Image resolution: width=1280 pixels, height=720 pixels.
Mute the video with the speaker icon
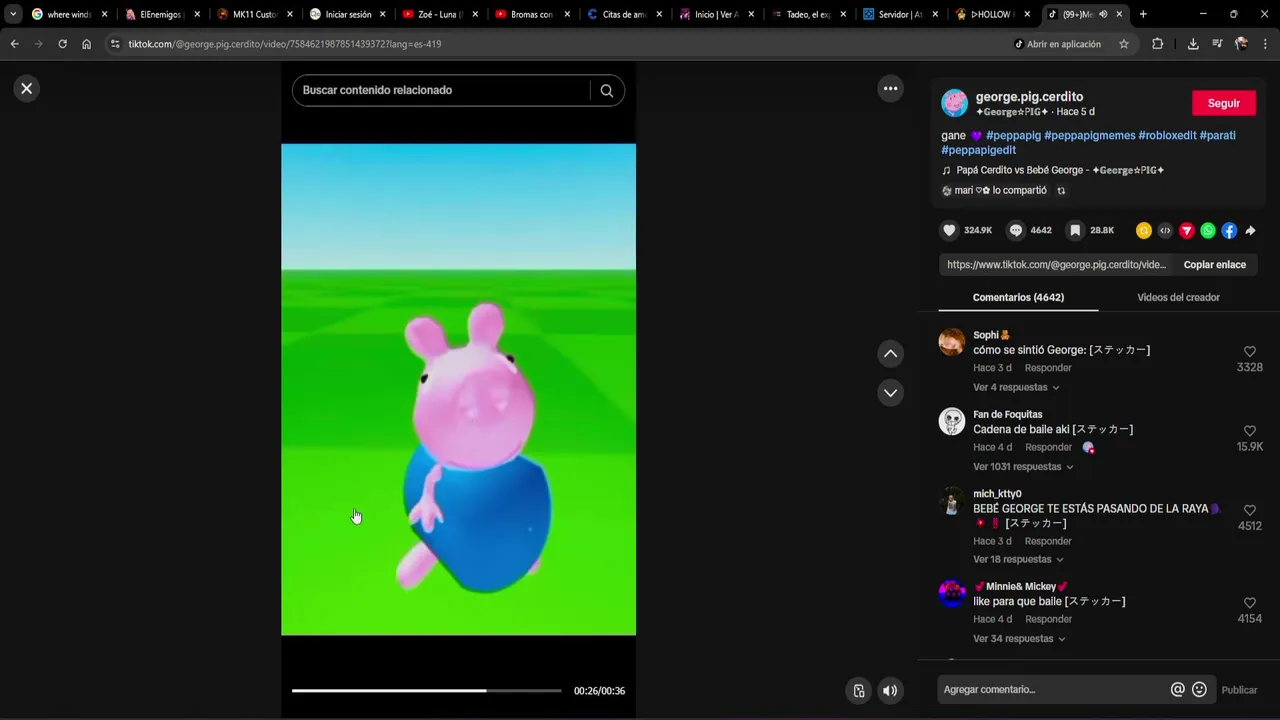[x=890, y=690]
